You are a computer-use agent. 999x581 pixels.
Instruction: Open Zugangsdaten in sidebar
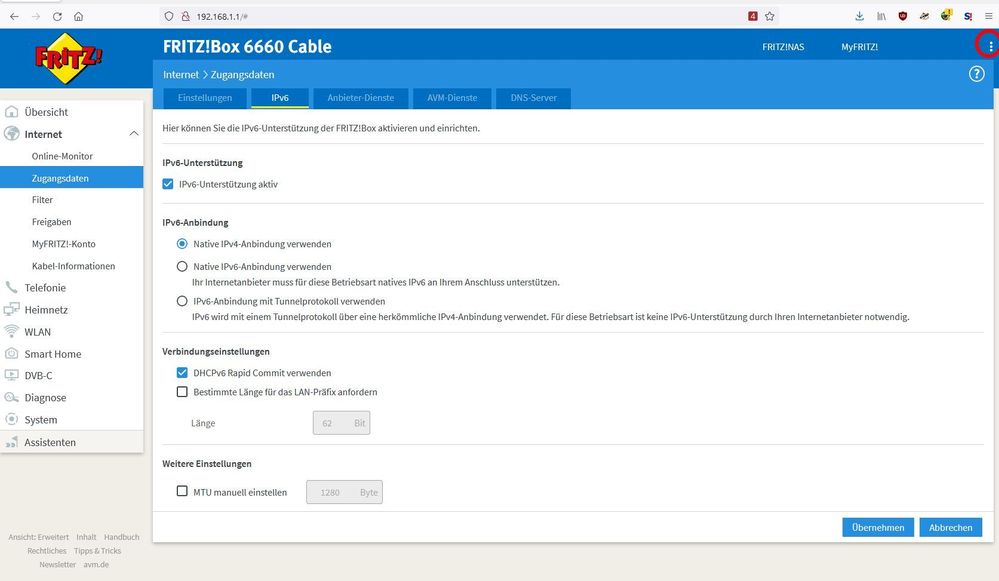point(71,178)
